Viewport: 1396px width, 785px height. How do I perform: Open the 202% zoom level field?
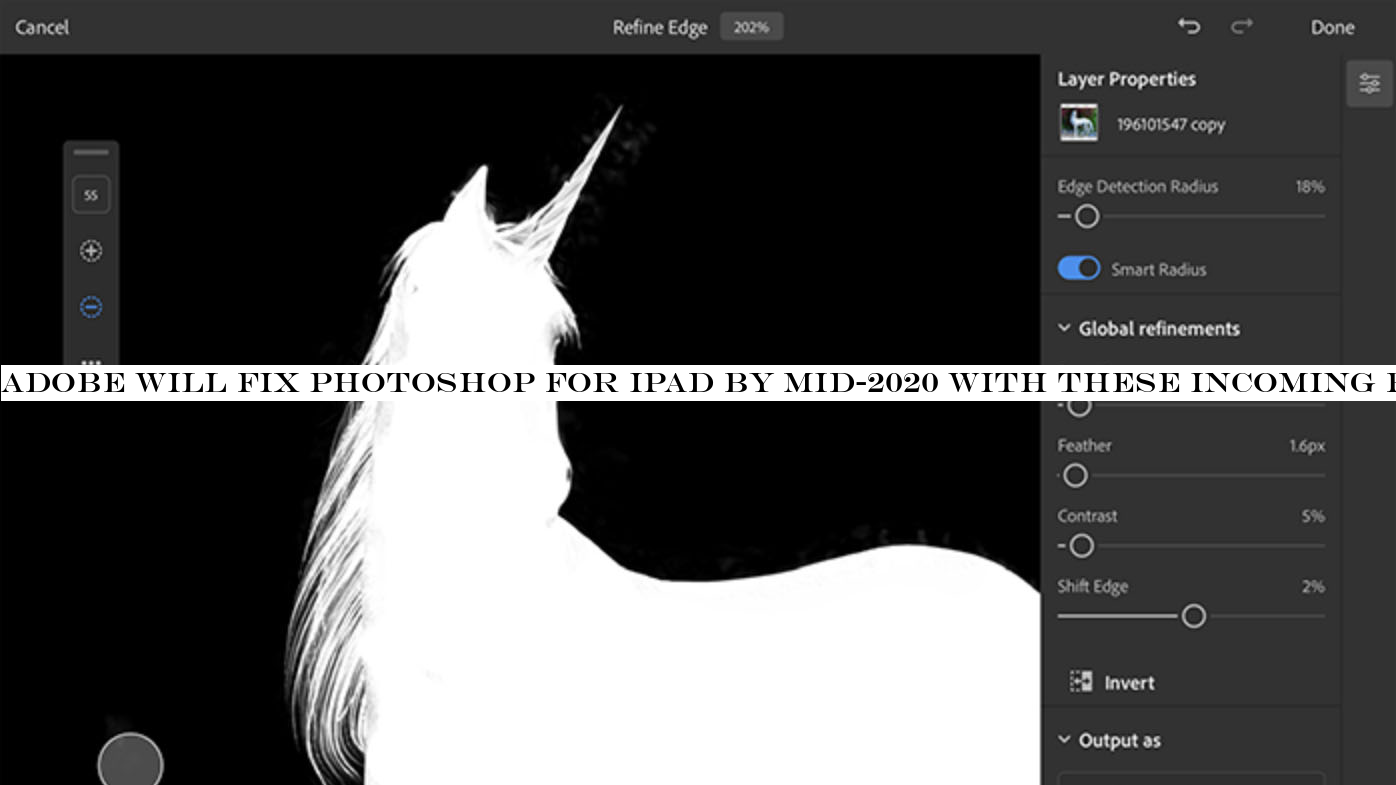point(751,27)
